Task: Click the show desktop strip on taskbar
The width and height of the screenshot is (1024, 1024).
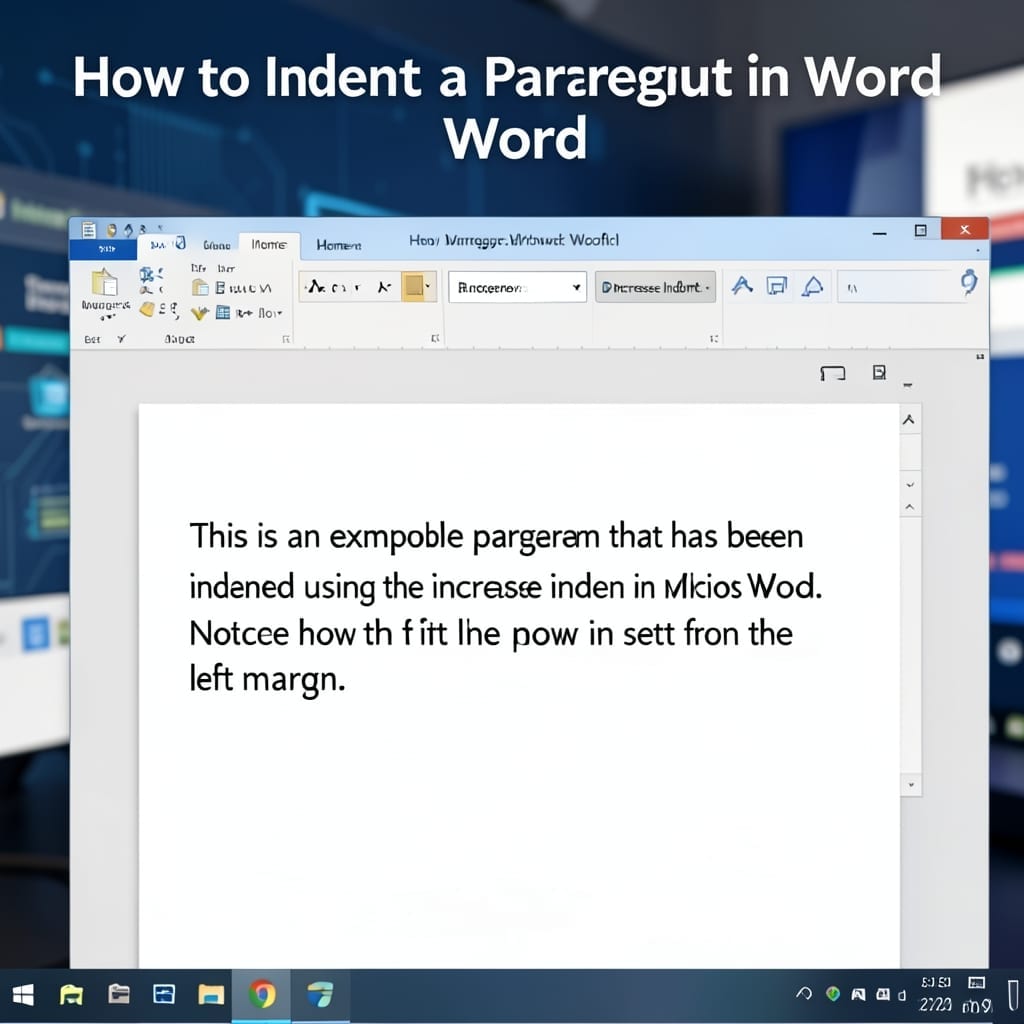Action: tap(1014, 995)
